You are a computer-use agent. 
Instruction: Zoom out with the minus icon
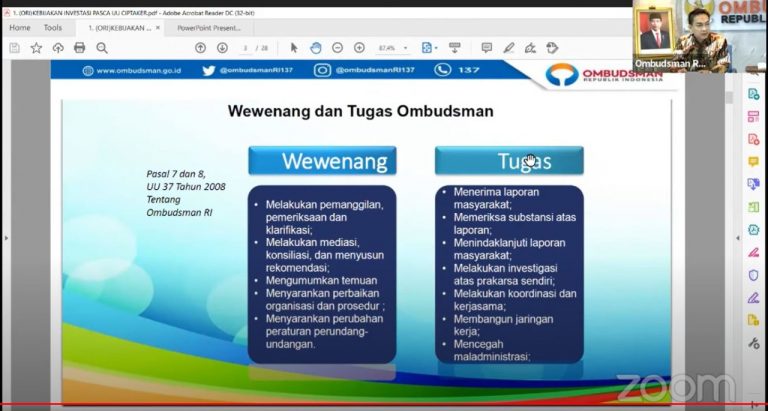point(337,48)
